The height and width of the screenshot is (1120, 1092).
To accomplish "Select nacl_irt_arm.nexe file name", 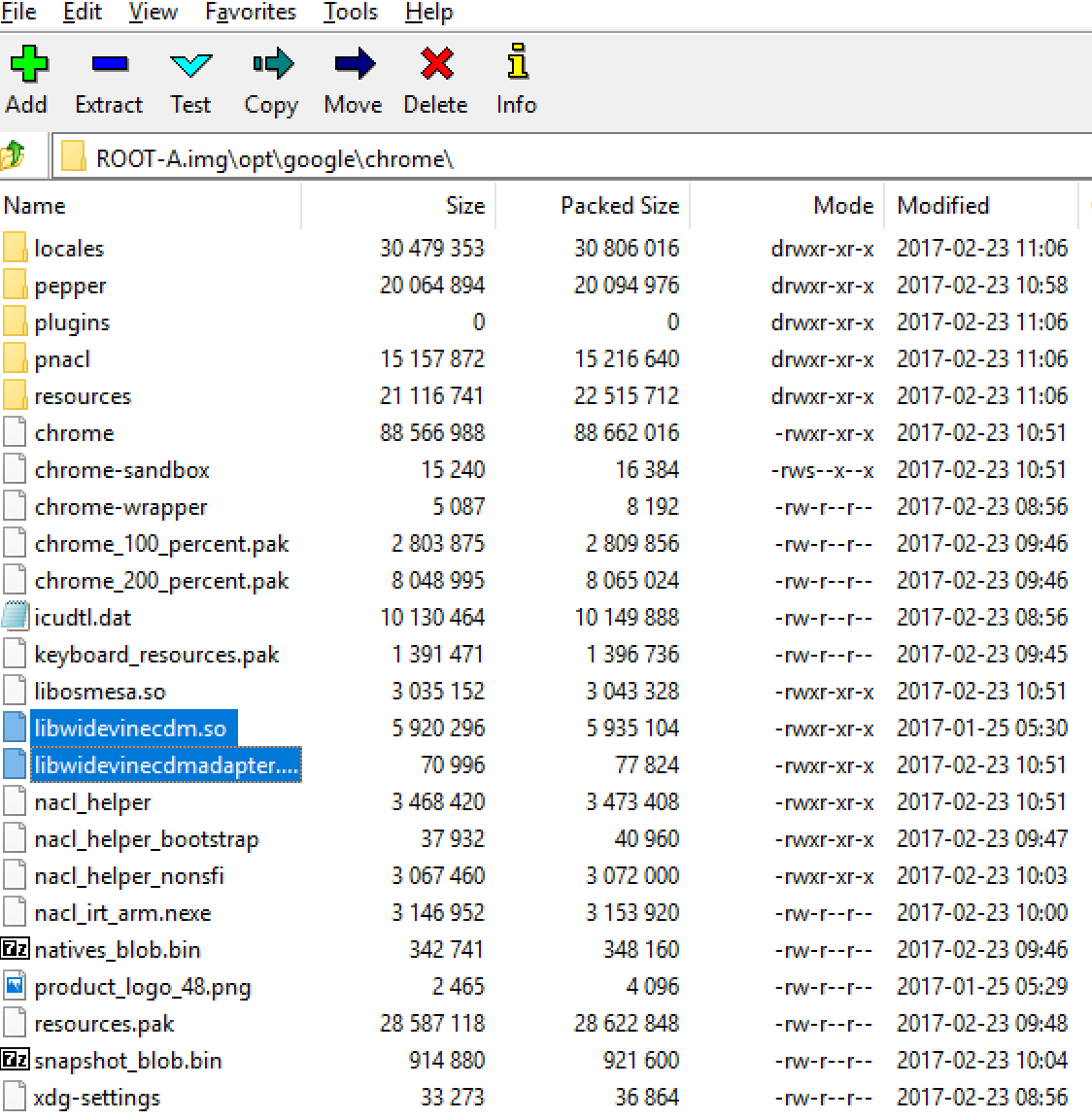I will coord(122,913).
